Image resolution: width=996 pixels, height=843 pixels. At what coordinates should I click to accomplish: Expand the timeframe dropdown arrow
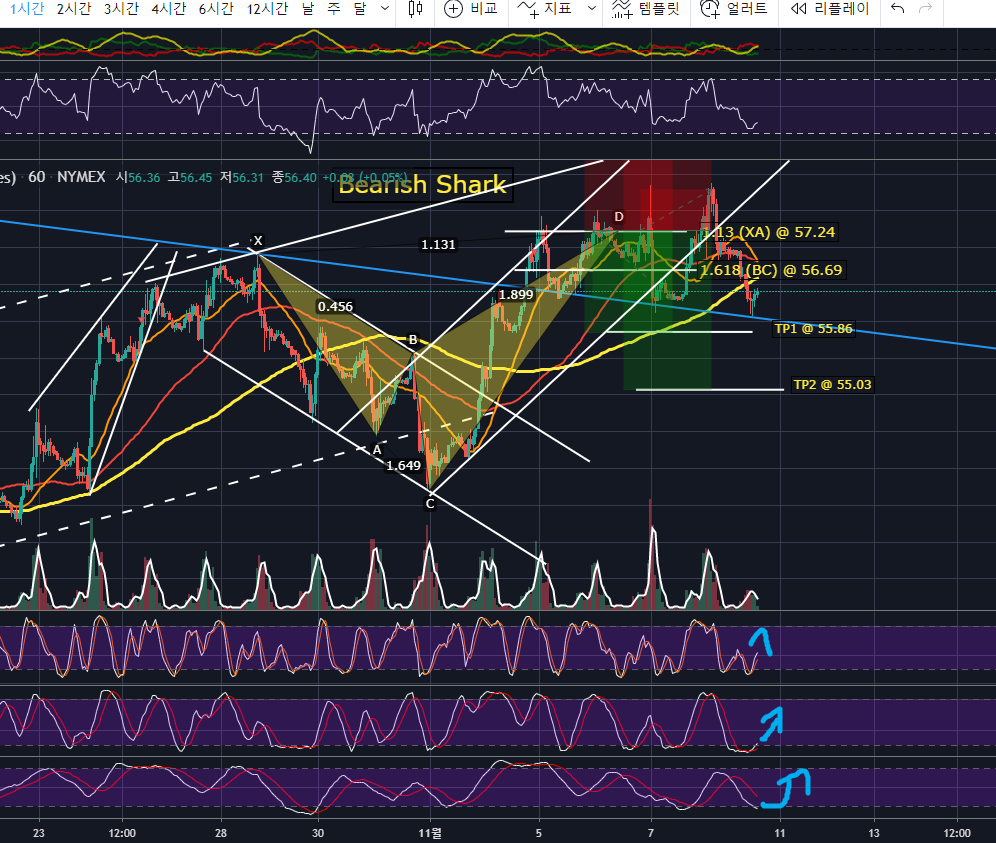(x=384, y=9)
